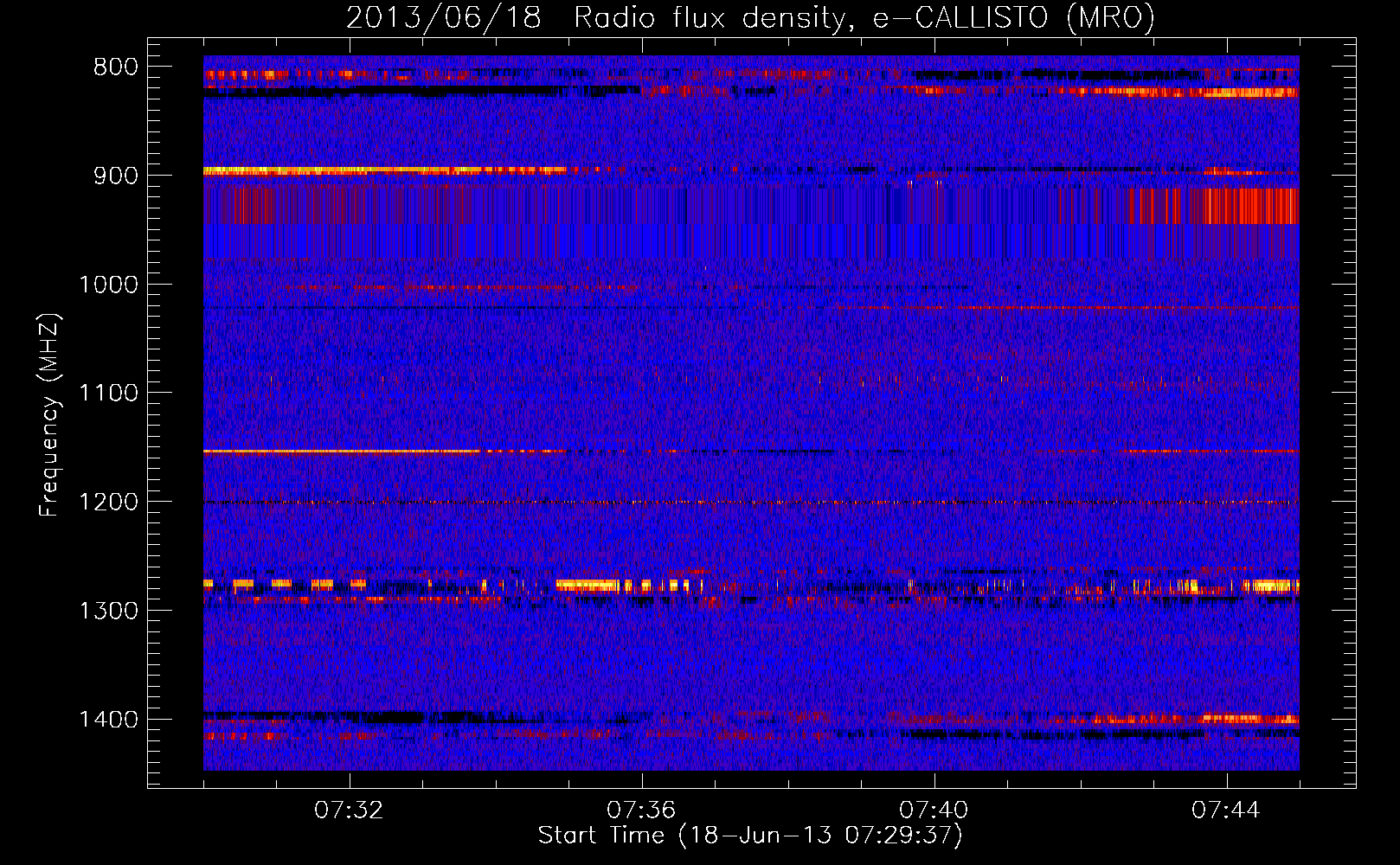
Task: Click the '07:32' time axis label
Action: pyautogui.click(x=349, y=811)
